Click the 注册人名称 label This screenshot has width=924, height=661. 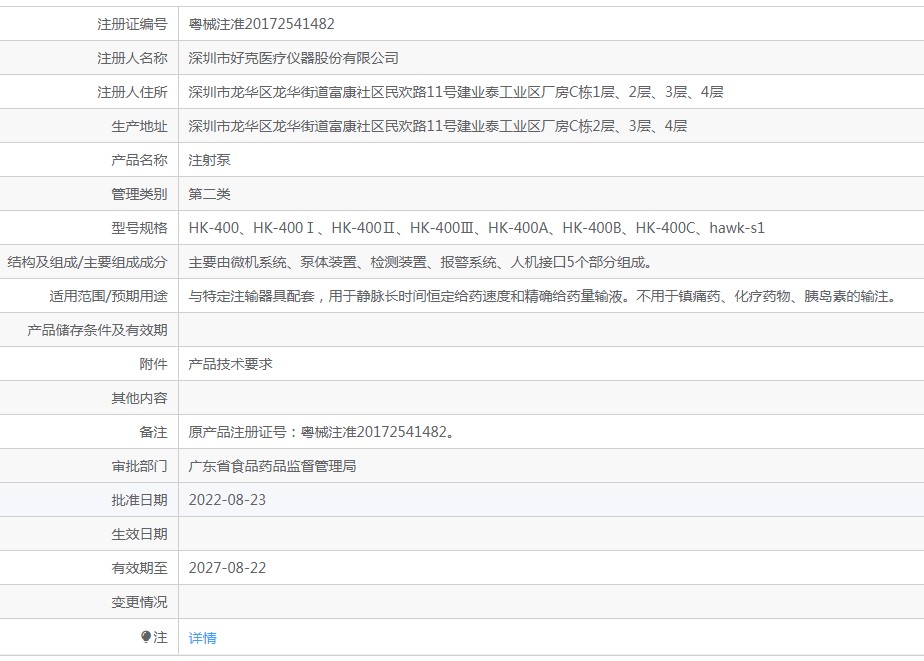(132, 58)
